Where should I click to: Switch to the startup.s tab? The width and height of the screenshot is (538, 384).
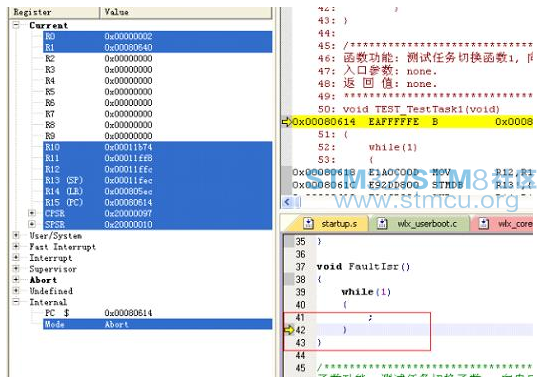click(x=330, y=224)
